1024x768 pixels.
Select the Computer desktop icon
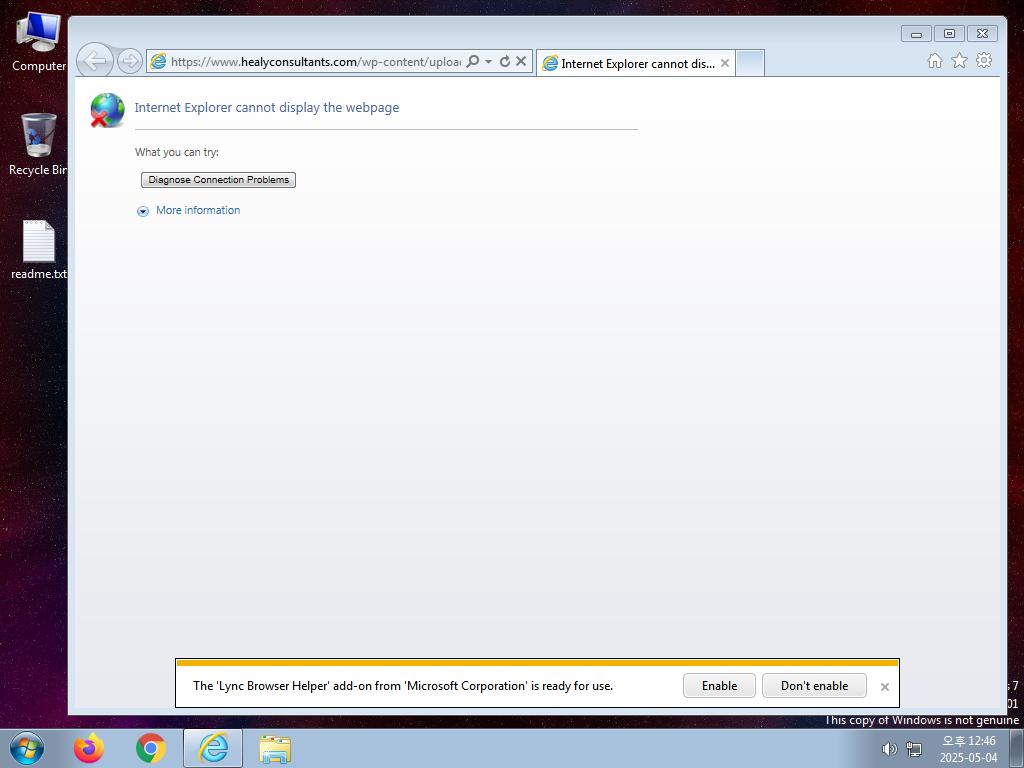(39, 42)
